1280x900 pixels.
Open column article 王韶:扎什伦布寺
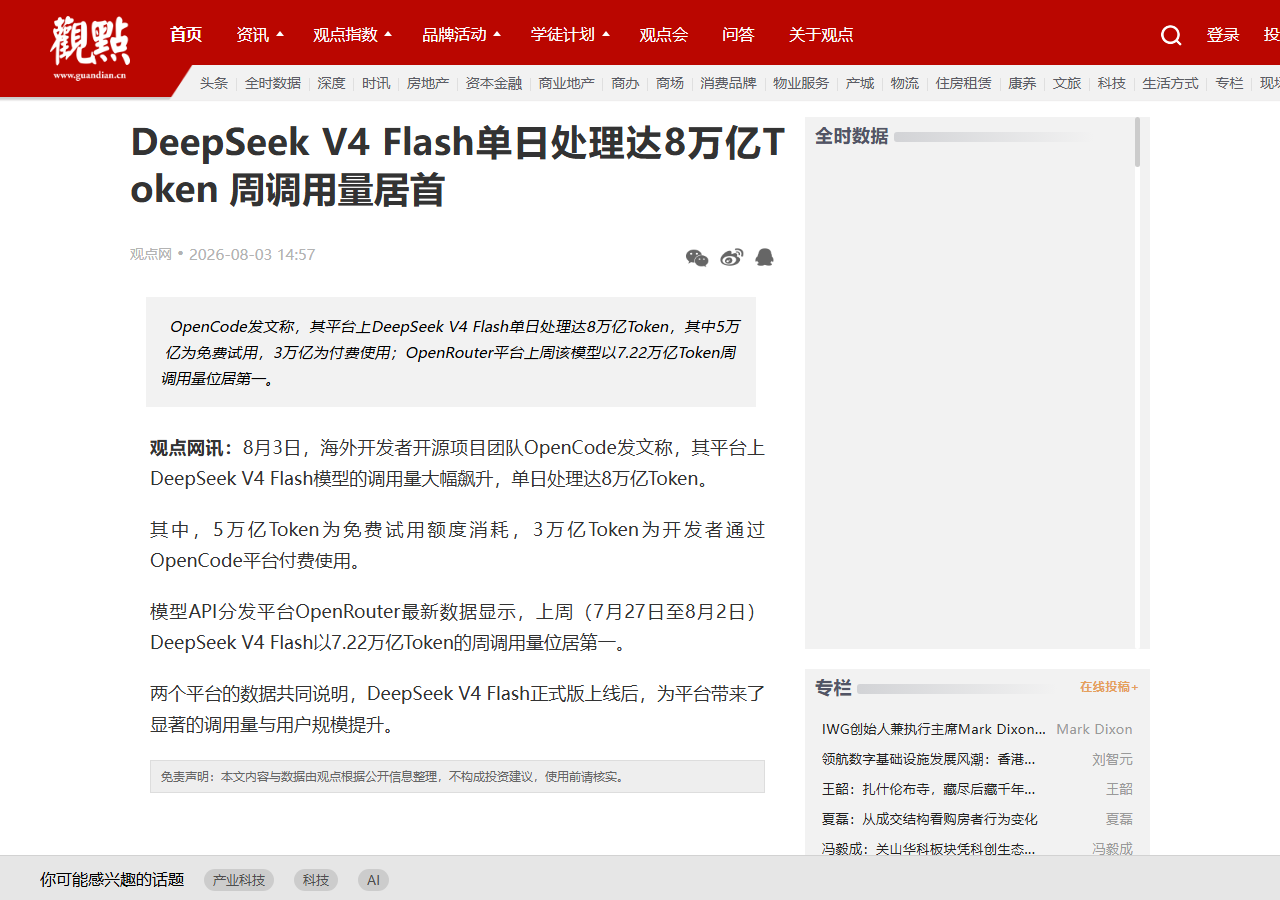[x=929, y=789]
